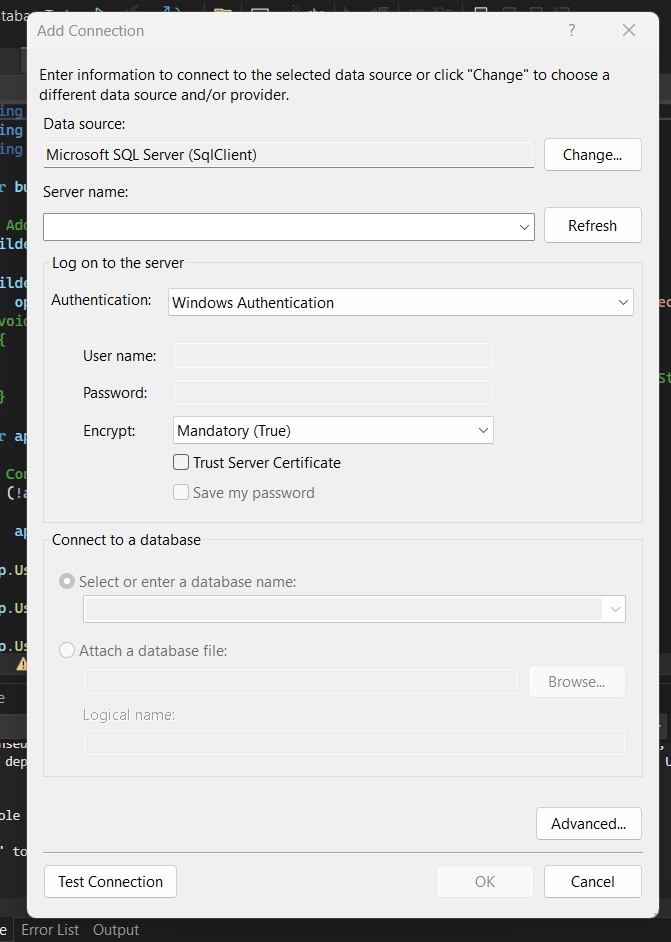Image resolution: width=671 pixels, height=942 pixels.
Task: Expand the database name dropdown
Action: click(613, 609)
